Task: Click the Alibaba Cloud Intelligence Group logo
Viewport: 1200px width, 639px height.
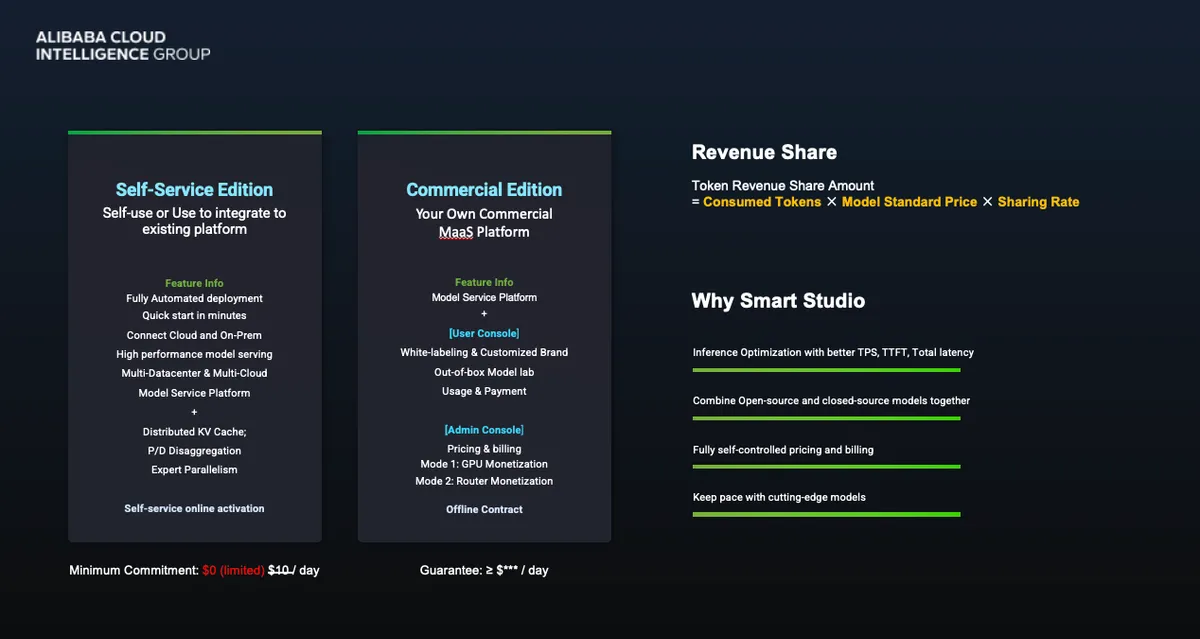Action: 123,45
